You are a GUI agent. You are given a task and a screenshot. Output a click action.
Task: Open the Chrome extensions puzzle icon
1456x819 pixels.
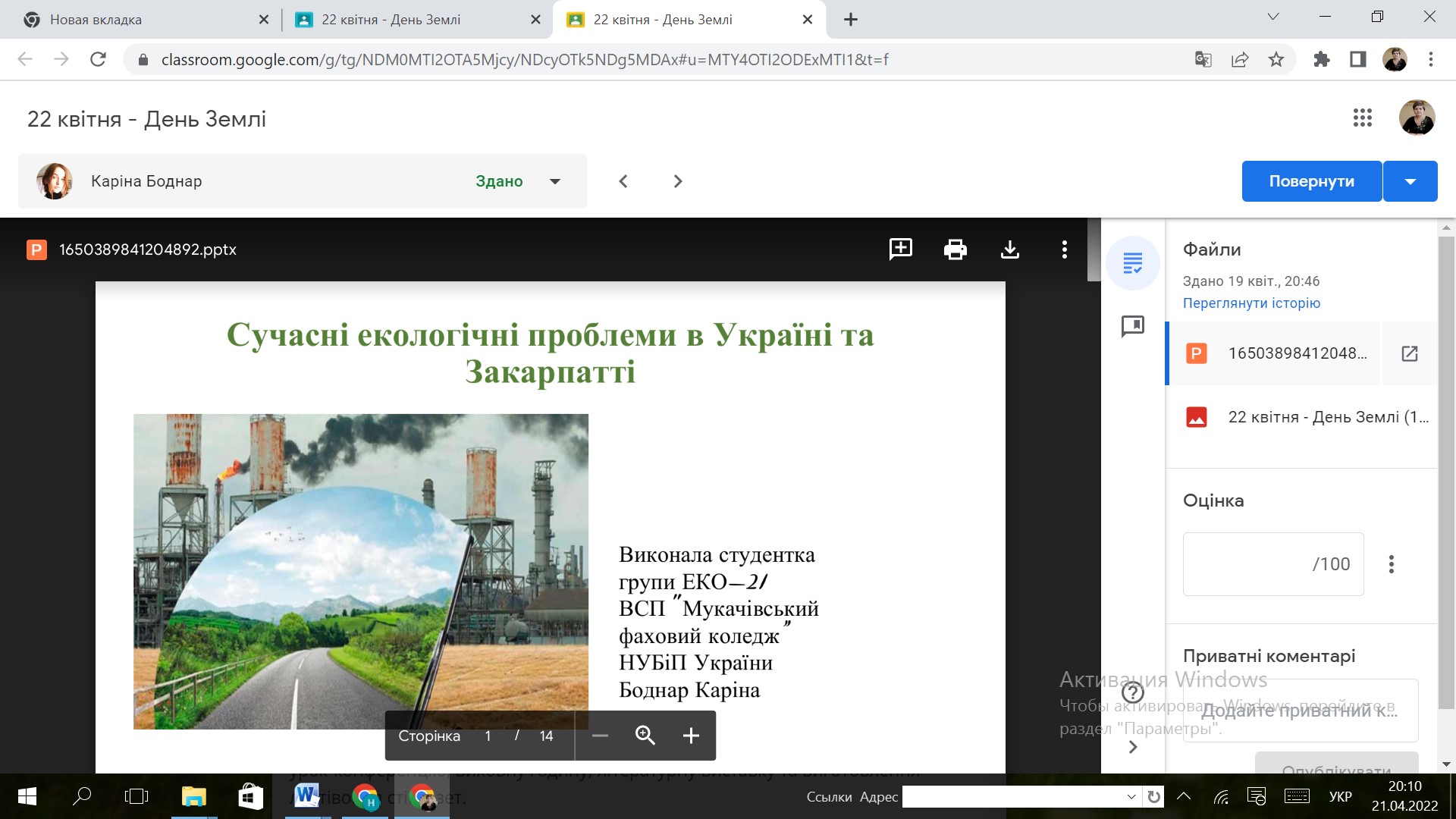[x=1322, y=59]
